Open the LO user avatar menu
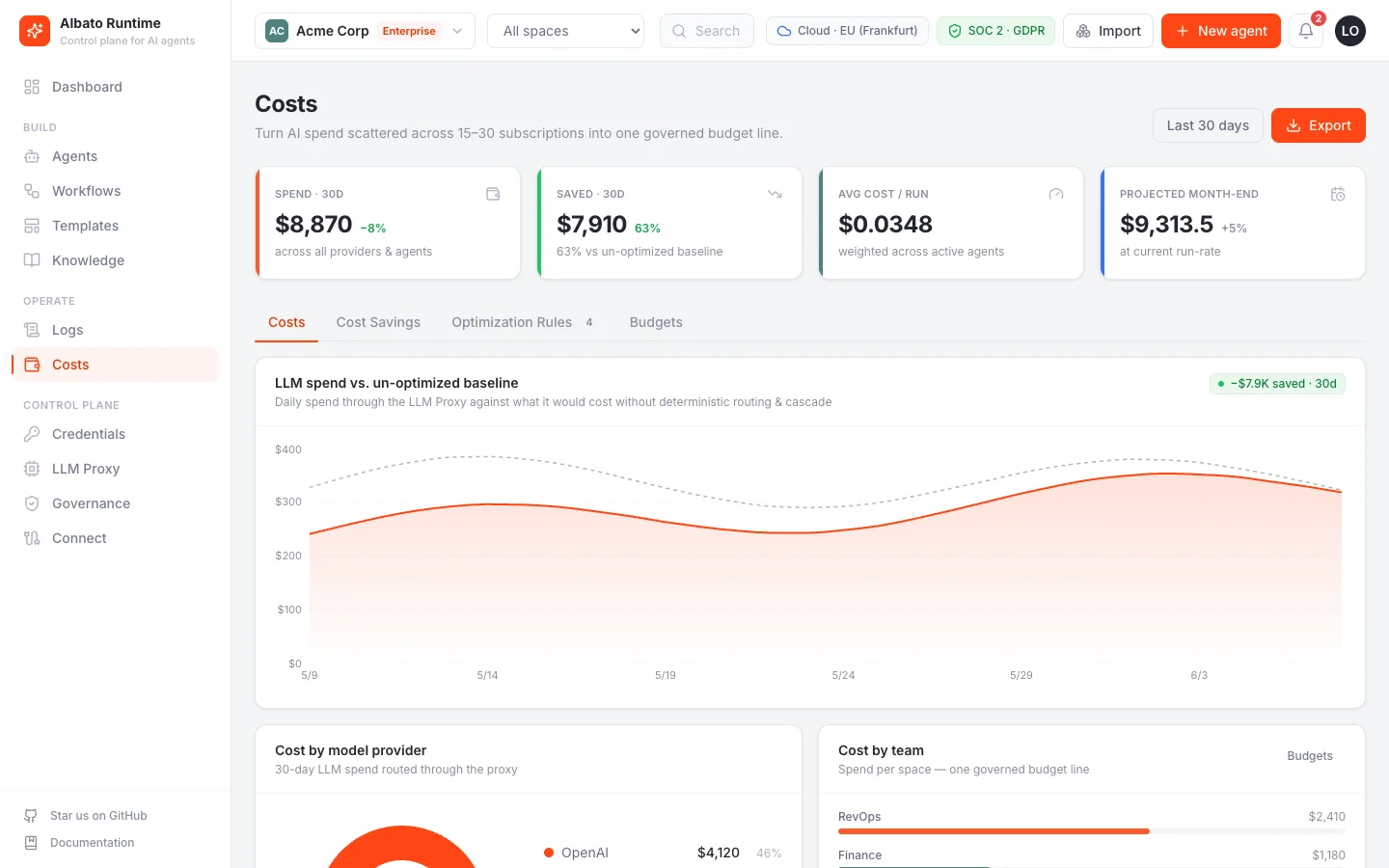This screenshot has height=868, width=1389. click(1350, 31)
